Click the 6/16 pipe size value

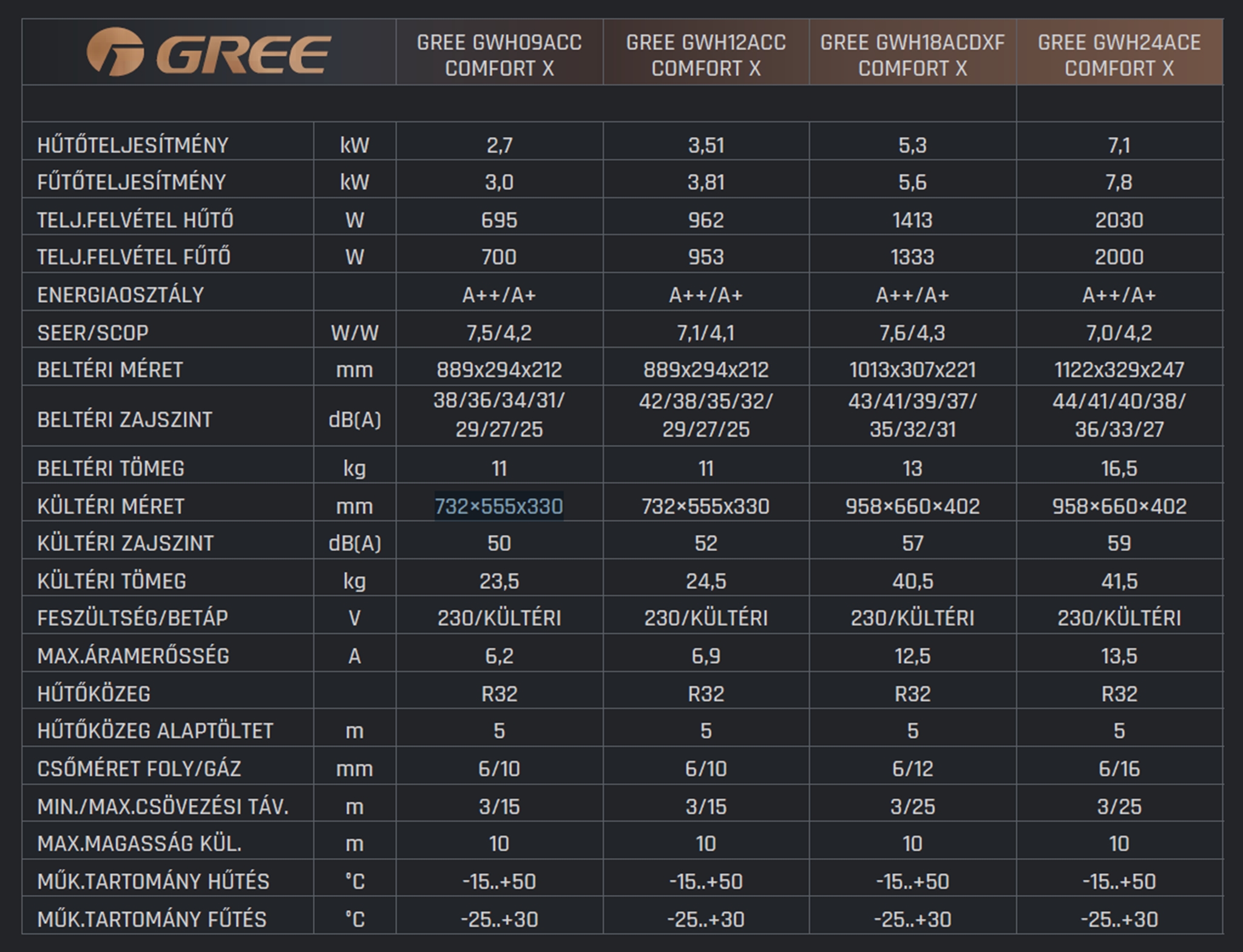point(1119,769)
